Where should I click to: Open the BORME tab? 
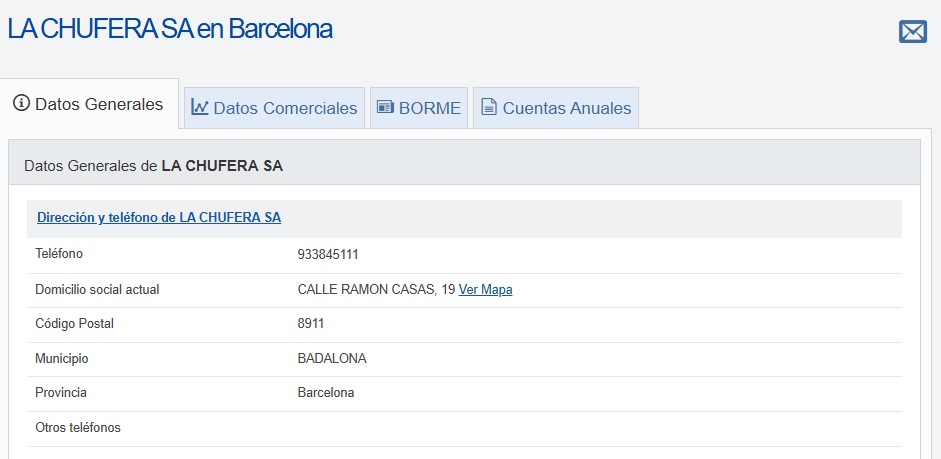click(x=419, y=108)
